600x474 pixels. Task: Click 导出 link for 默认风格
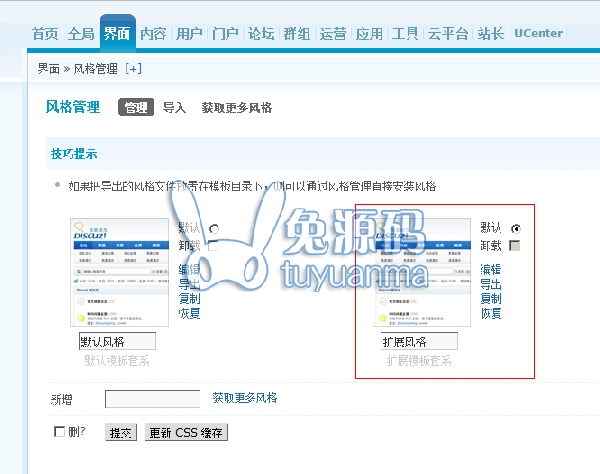point(189,284)
